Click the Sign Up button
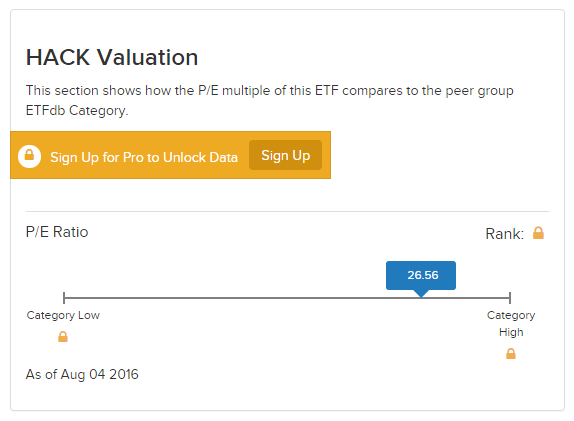 pyautogui.click(x=285, y=155)
